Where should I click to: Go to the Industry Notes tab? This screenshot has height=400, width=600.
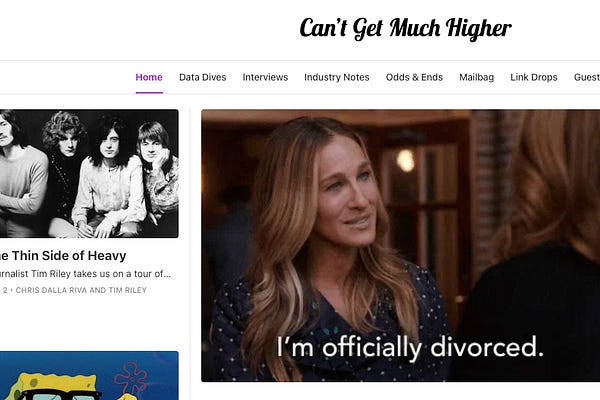tap(337, 77)
